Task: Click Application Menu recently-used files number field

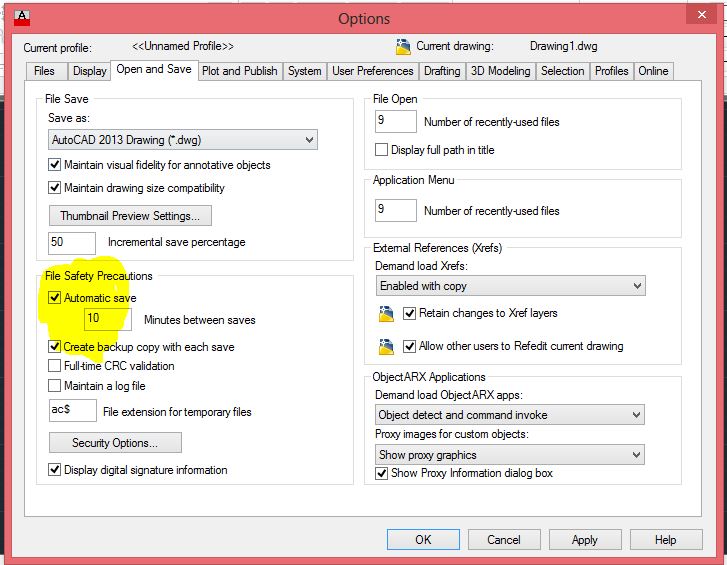Action: coord(395,210)
